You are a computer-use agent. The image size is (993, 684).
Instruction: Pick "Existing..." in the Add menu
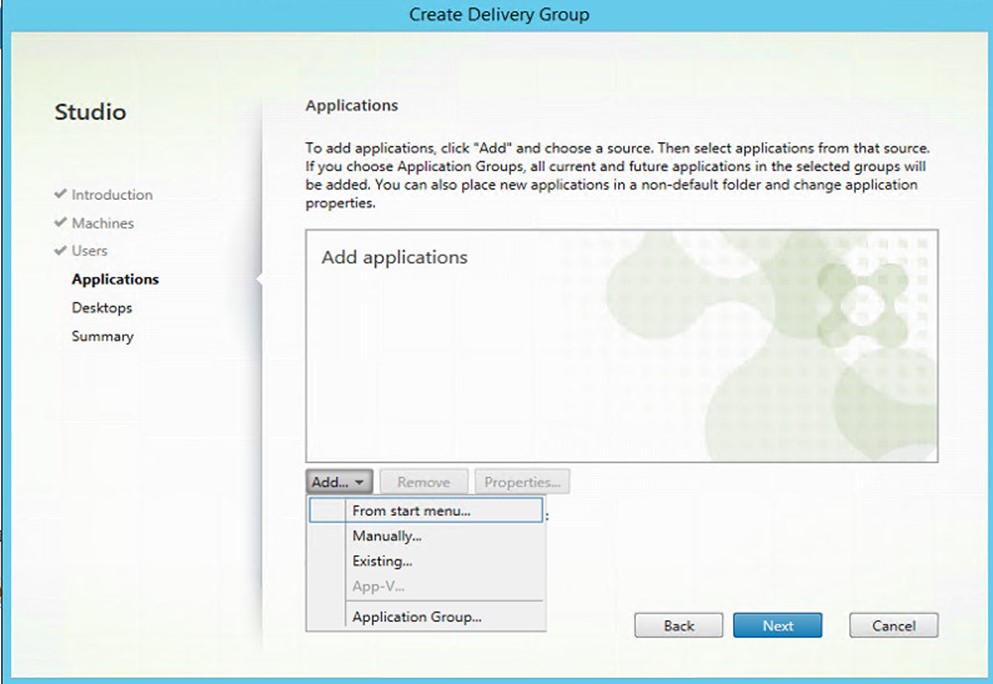click(382, 561)
